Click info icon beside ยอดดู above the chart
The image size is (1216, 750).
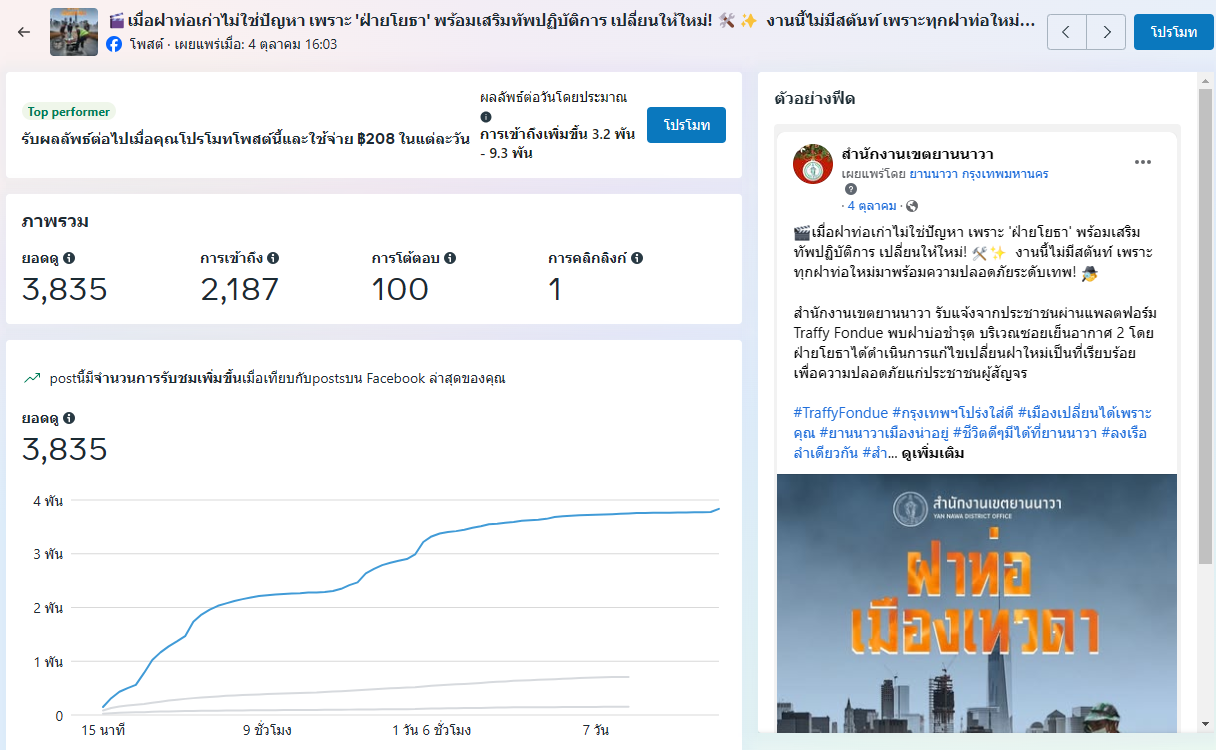[x=69, y=418]
